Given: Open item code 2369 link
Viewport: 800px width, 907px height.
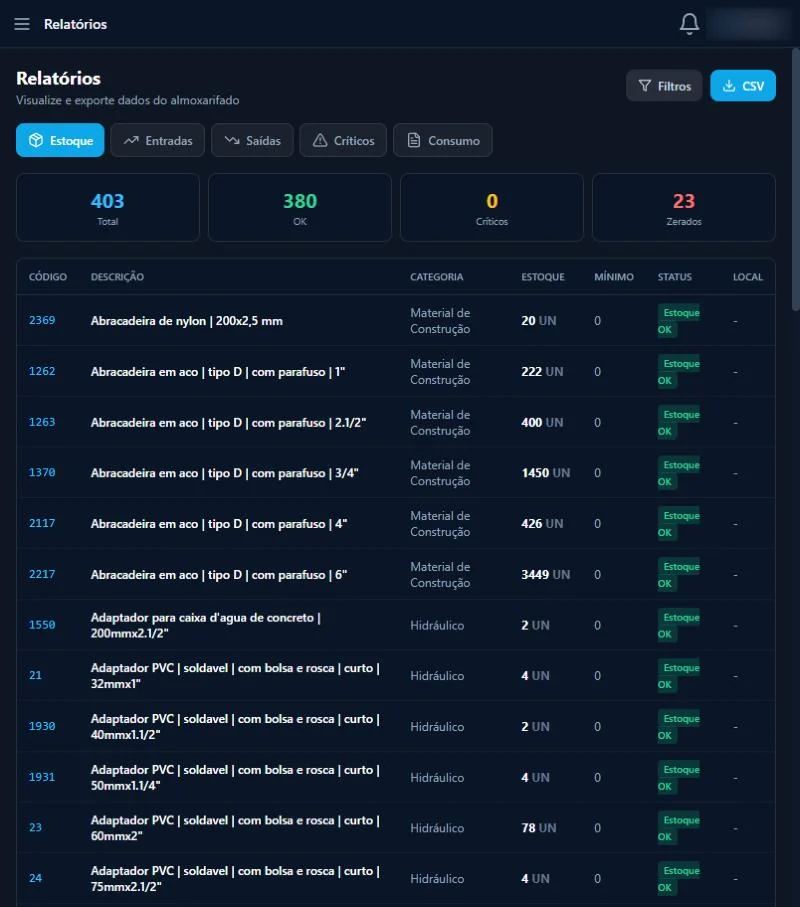Looking at the screenshot, I should click(x=42, y=320).
